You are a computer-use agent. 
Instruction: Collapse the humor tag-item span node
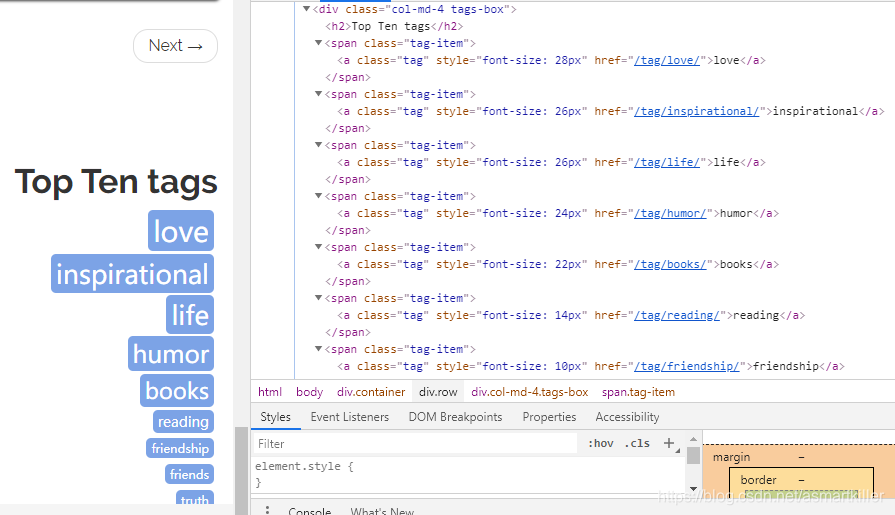click(x=319, y=196)
